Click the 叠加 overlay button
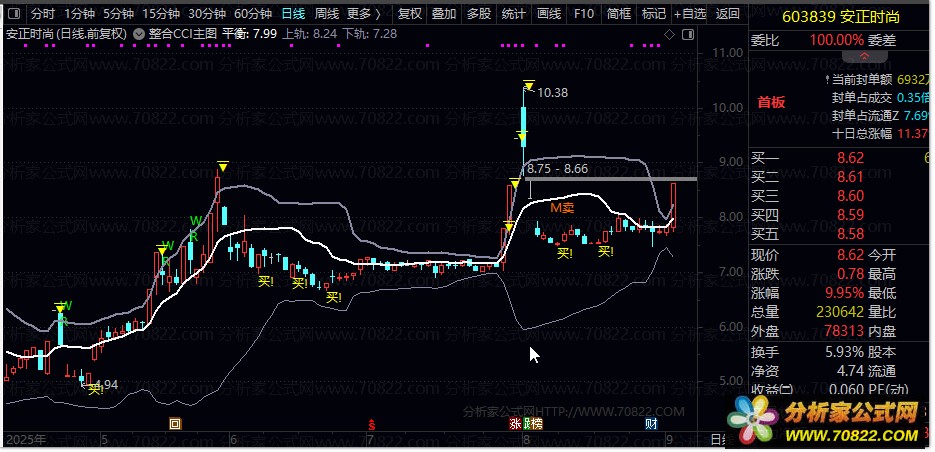 [444, 13]
